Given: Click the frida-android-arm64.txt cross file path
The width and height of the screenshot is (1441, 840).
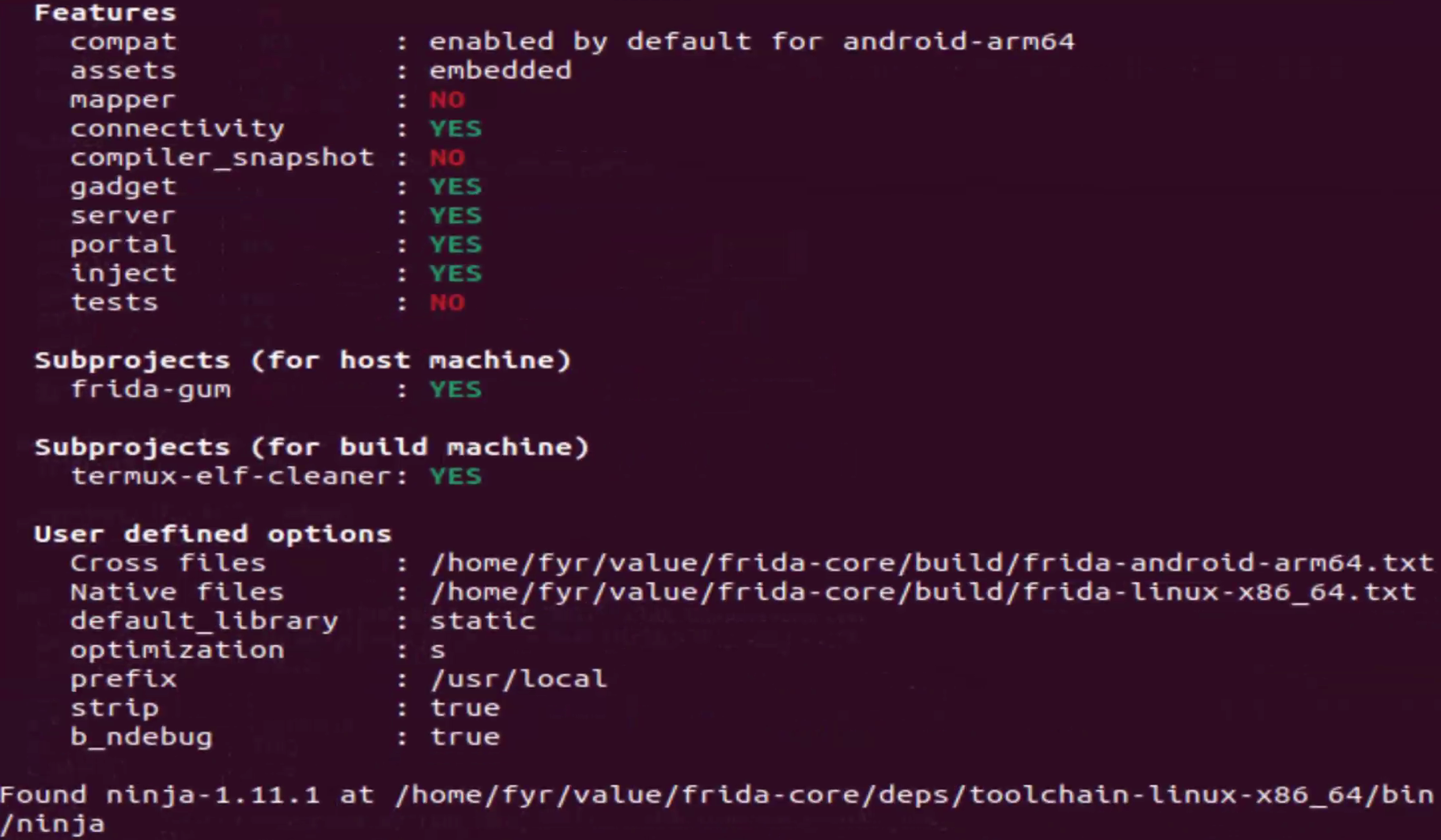Looking at the screenshot, I should [x=931, y=563].
